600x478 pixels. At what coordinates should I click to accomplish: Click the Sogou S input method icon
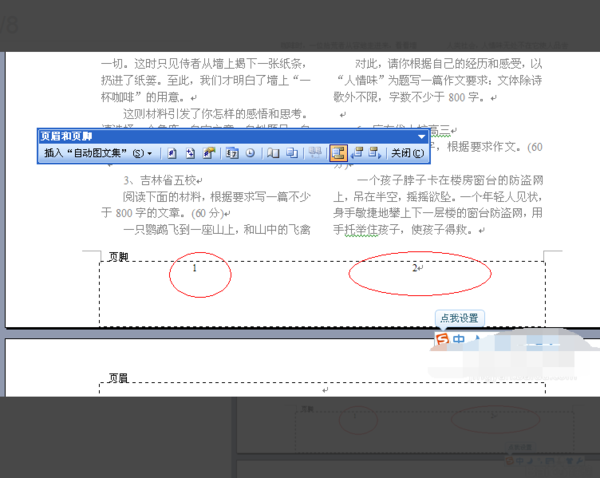(442, 339)
